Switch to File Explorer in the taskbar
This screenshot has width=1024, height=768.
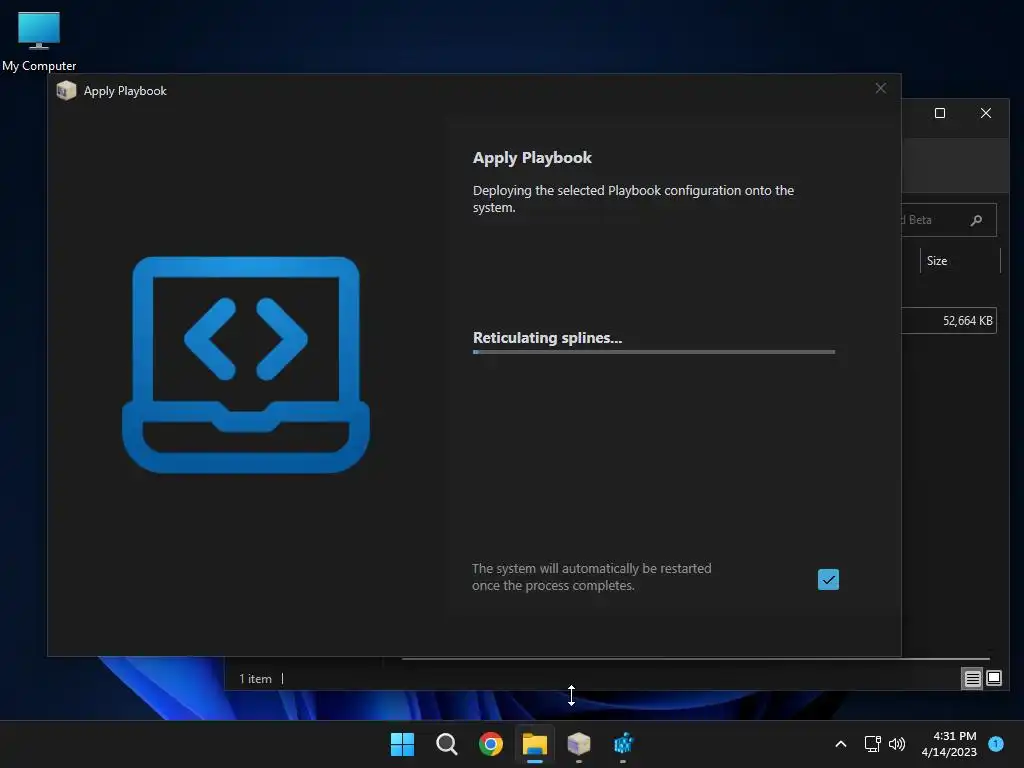534,744
